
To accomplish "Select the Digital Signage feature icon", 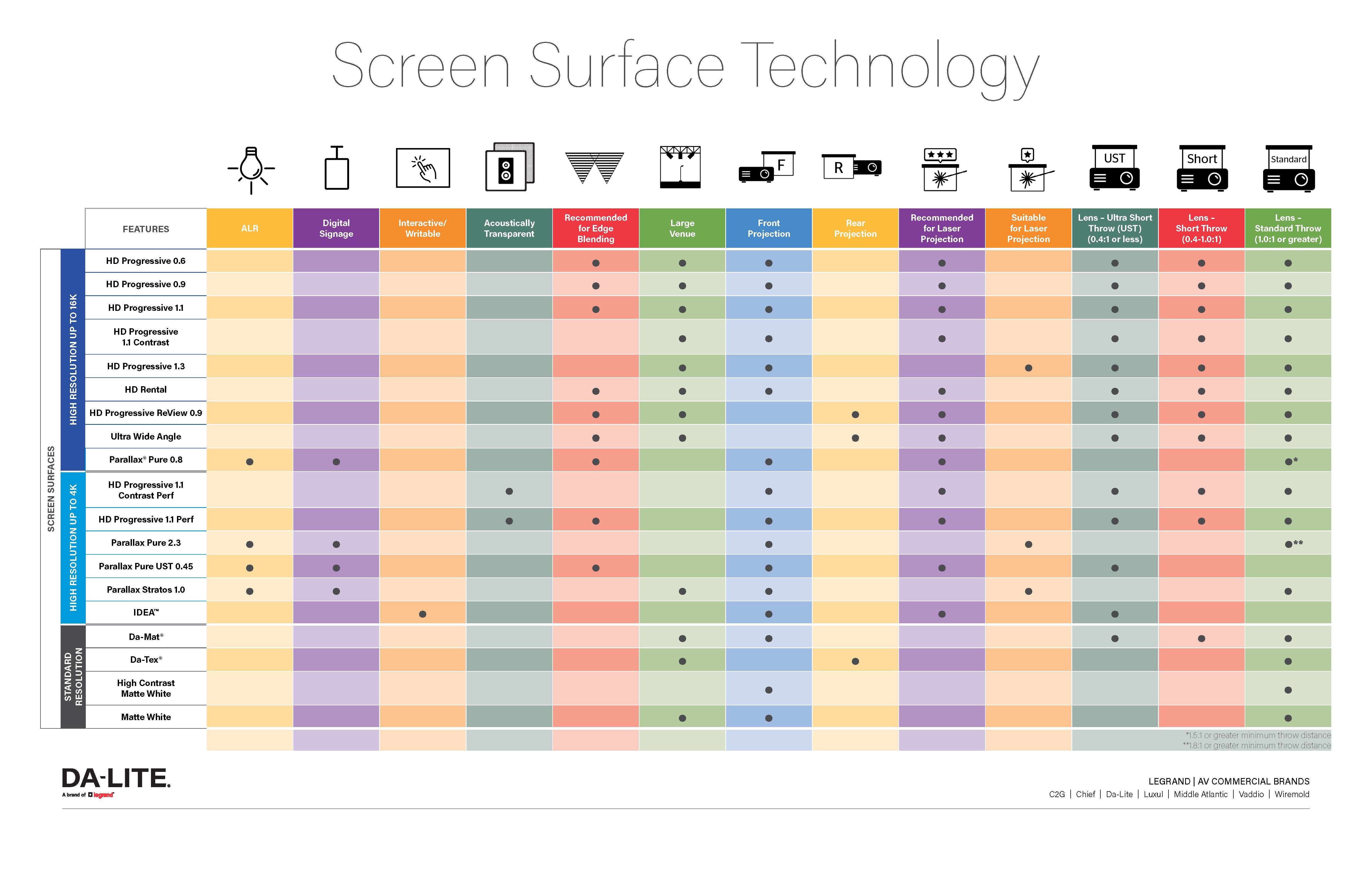I will (336, 170).
